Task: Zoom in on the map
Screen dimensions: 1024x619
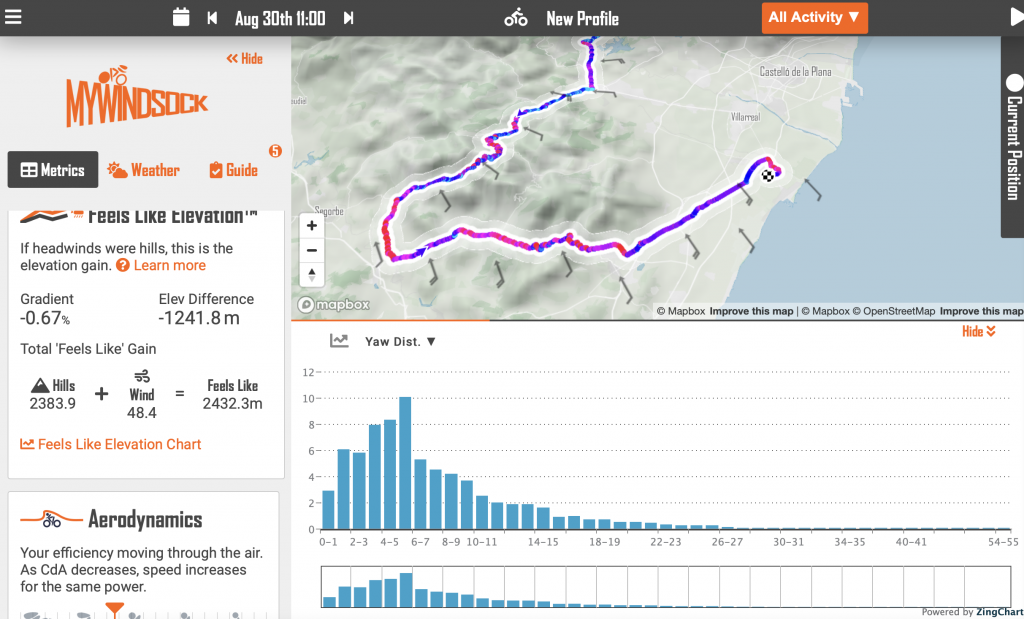Action: [x=312, y=226]
